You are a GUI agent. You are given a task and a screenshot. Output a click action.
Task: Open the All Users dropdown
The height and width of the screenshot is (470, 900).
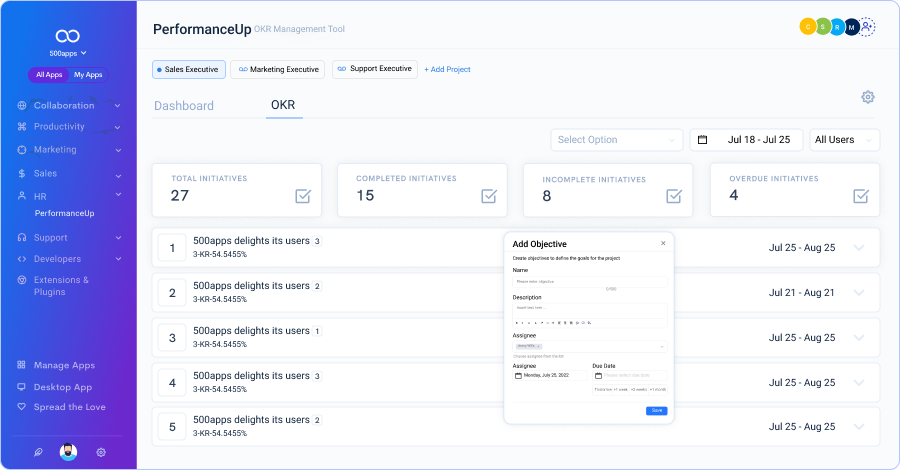[844, 140]
